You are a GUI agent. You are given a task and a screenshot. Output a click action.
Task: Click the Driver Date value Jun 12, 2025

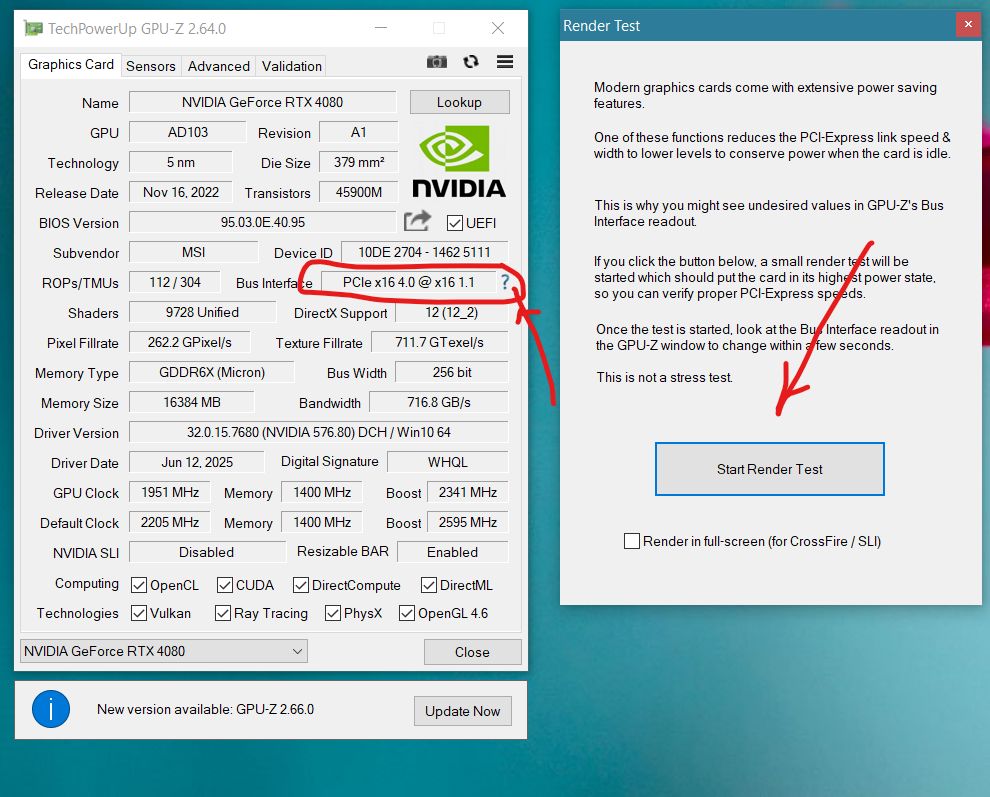tap(197, 462)
